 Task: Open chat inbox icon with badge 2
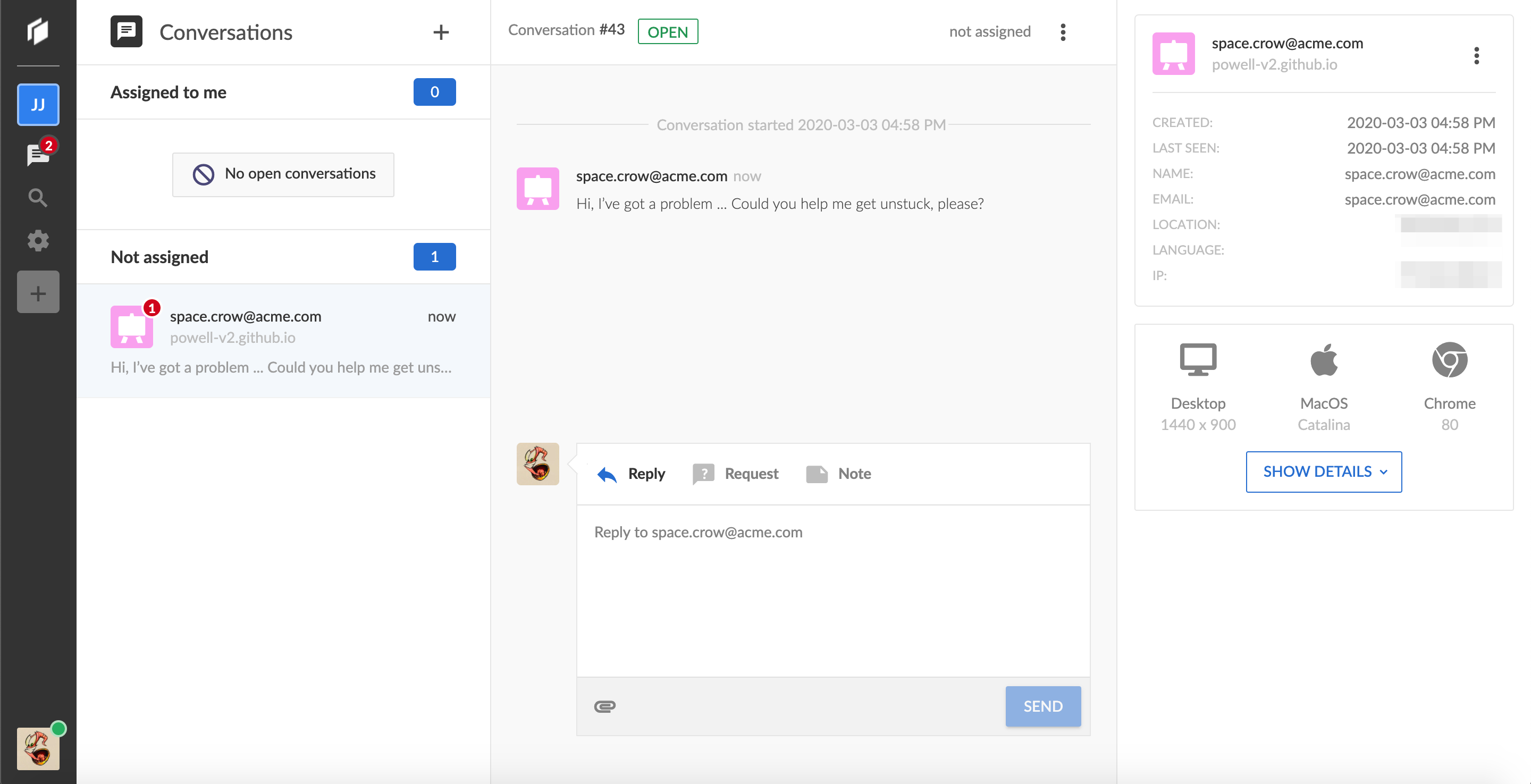[x=38, y=155]
